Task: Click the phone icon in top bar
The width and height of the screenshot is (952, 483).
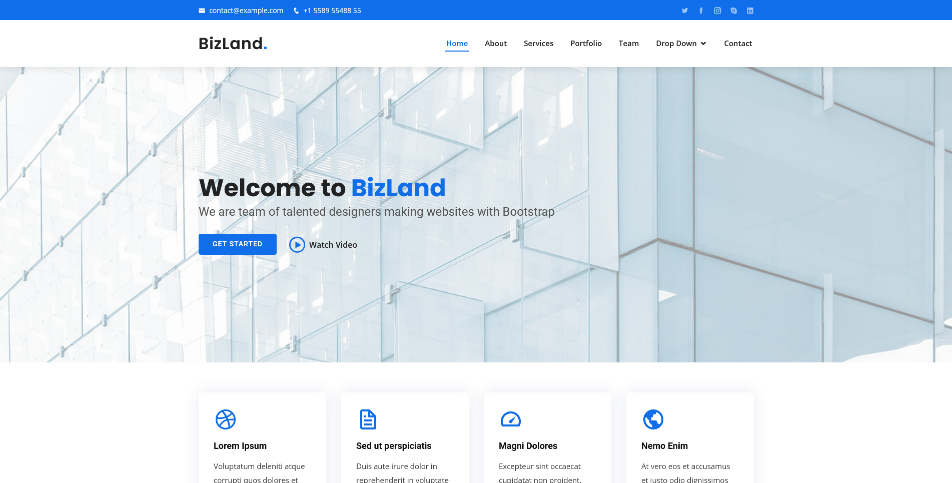Action: point(296,10)
